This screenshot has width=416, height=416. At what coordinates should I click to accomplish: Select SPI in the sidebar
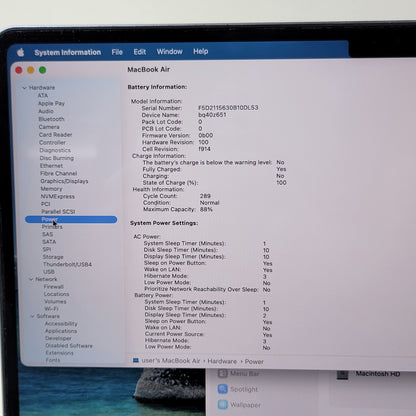(47, 249)
